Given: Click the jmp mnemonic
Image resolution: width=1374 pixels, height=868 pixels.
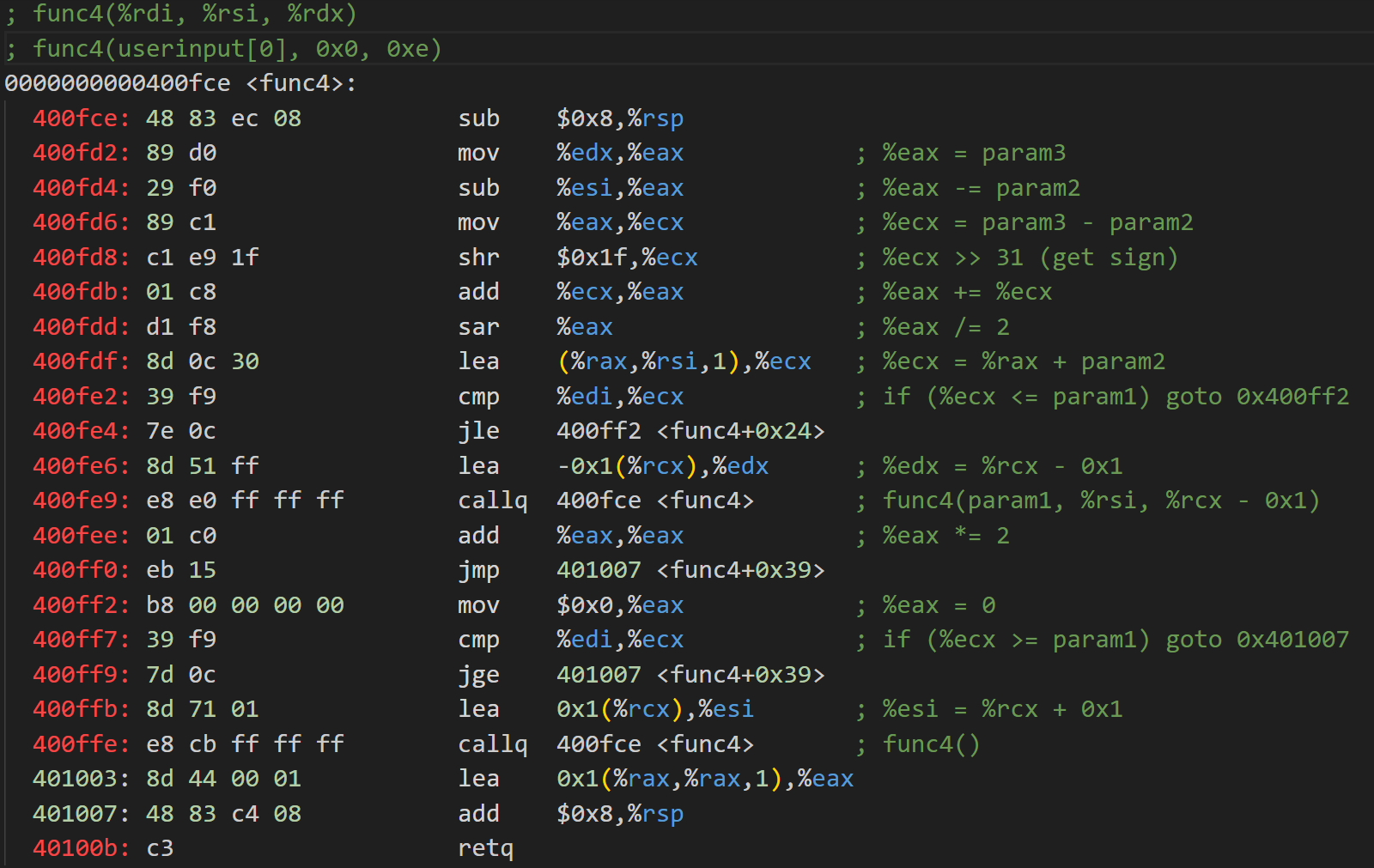Looking at the screenshot, I should click(x=478, y=570).
